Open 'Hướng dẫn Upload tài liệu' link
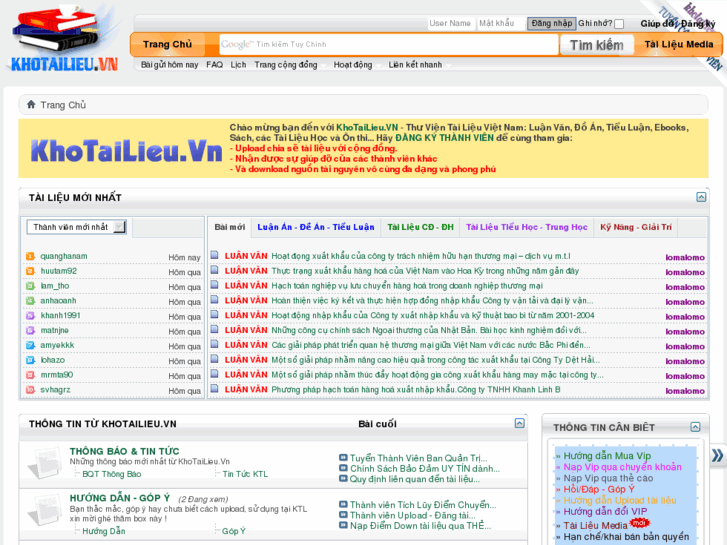Viewport: 727px width, 545px height. [619, 500]
